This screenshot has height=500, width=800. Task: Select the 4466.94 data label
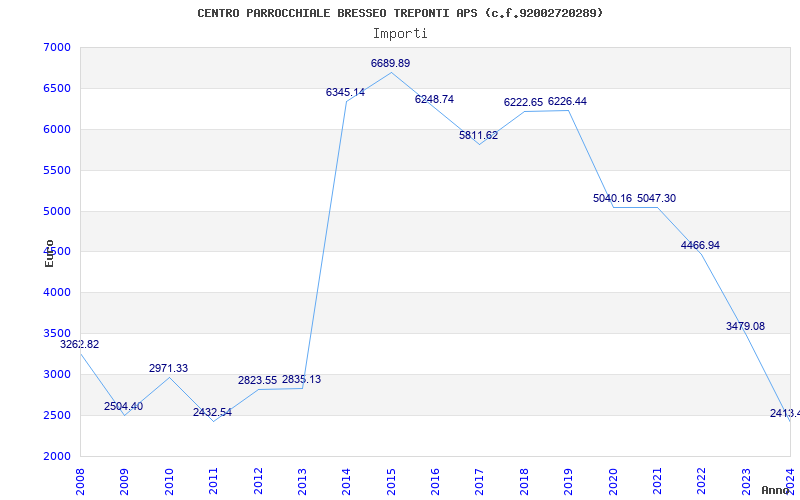point(701,245)
